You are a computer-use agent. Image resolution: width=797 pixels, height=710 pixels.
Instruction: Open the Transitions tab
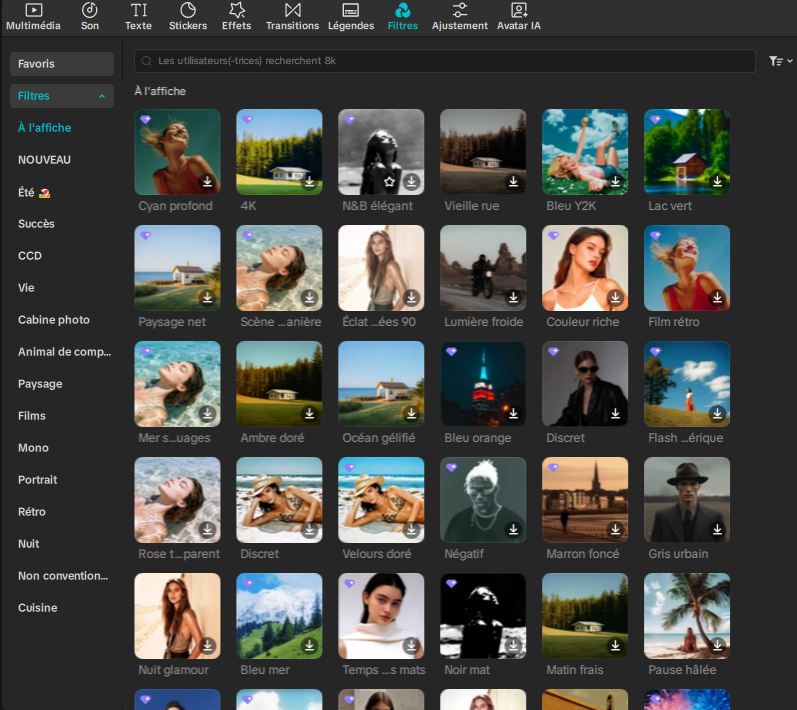point(292,17)
